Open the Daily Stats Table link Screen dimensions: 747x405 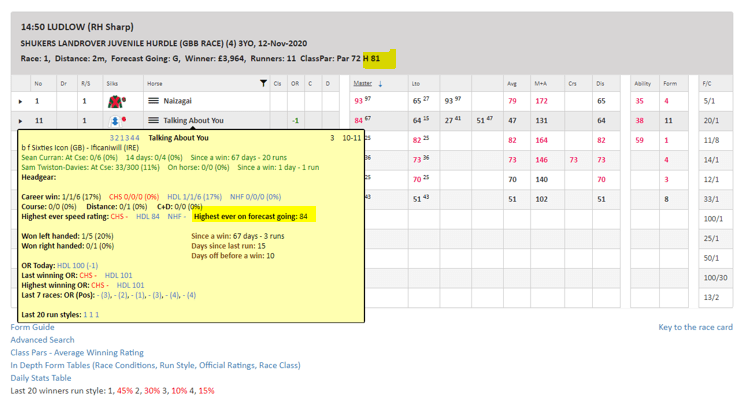click(40, 379)
